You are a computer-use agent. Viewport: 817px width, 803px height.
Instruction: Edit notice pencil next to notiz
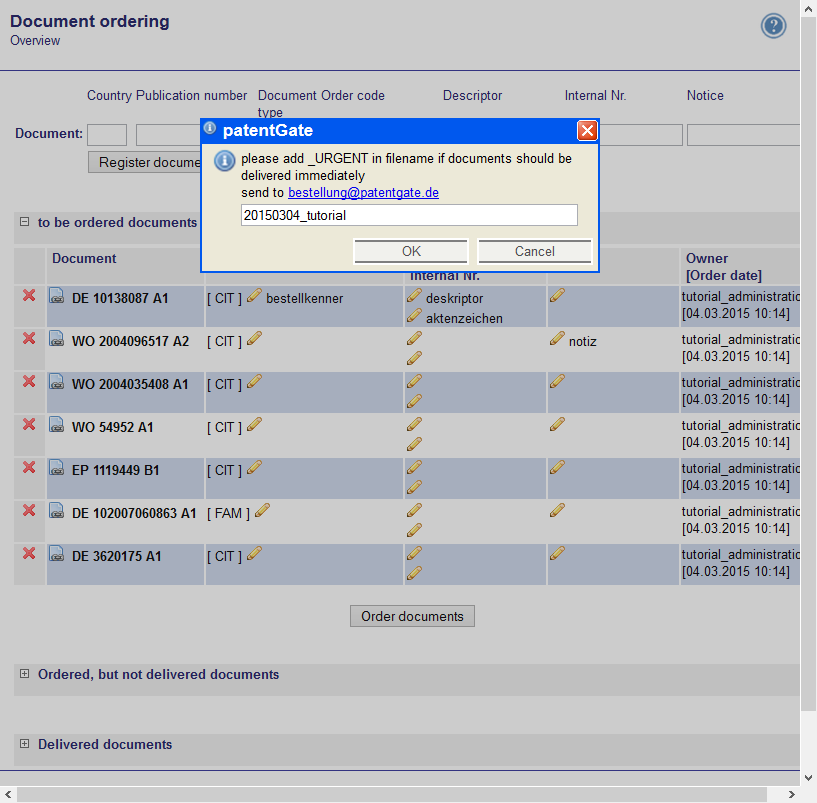point(557,338)
